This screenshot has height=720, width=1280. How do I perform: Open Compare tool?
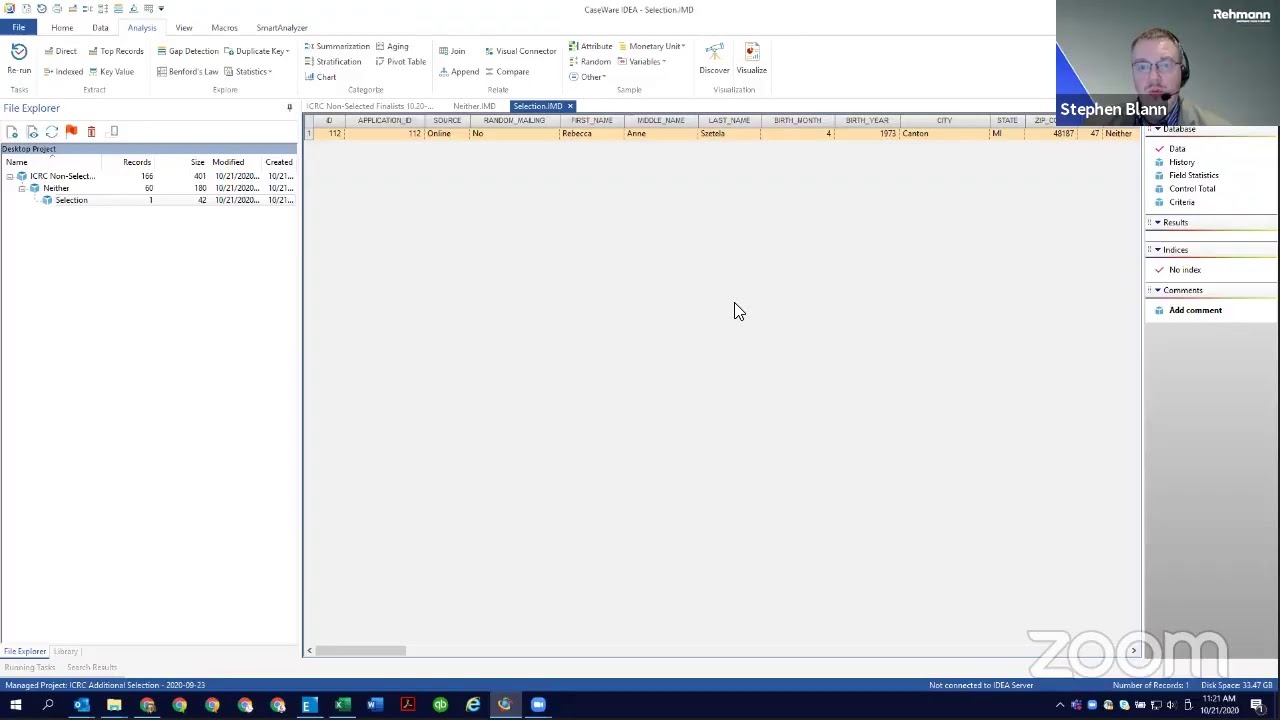tap(507, 72)
